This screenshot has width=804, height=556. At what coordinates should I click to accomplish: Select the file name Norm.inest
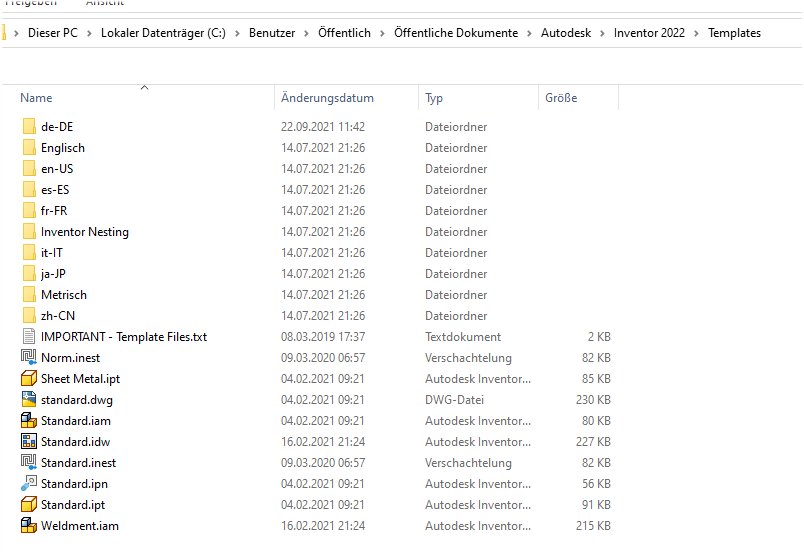(x=70, y=358)
